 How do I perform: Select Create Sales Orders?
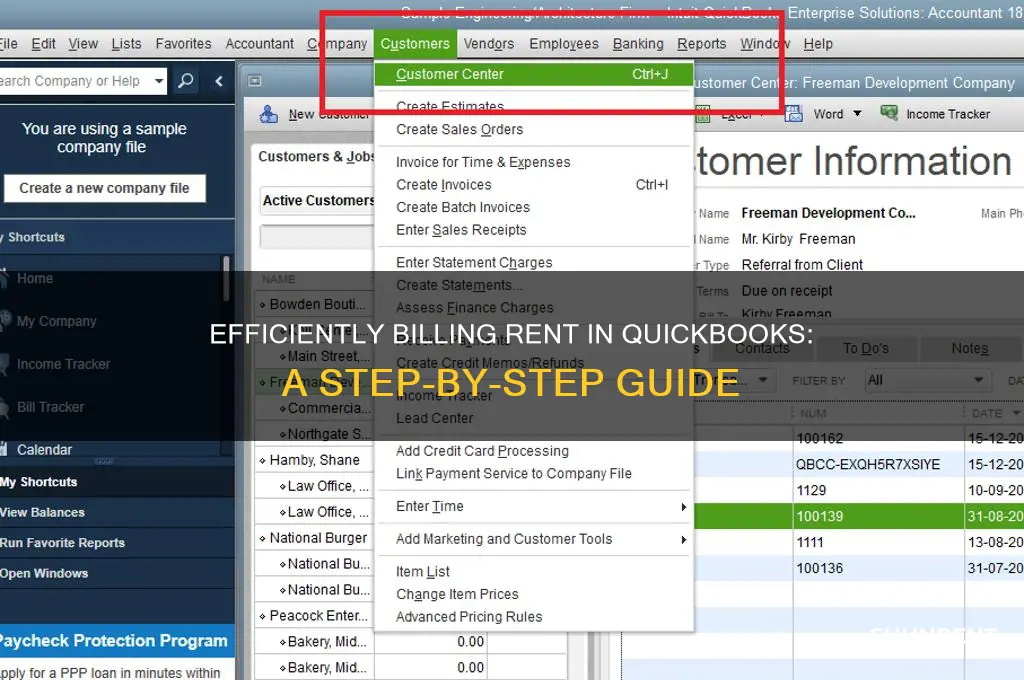tap(459, 129)
